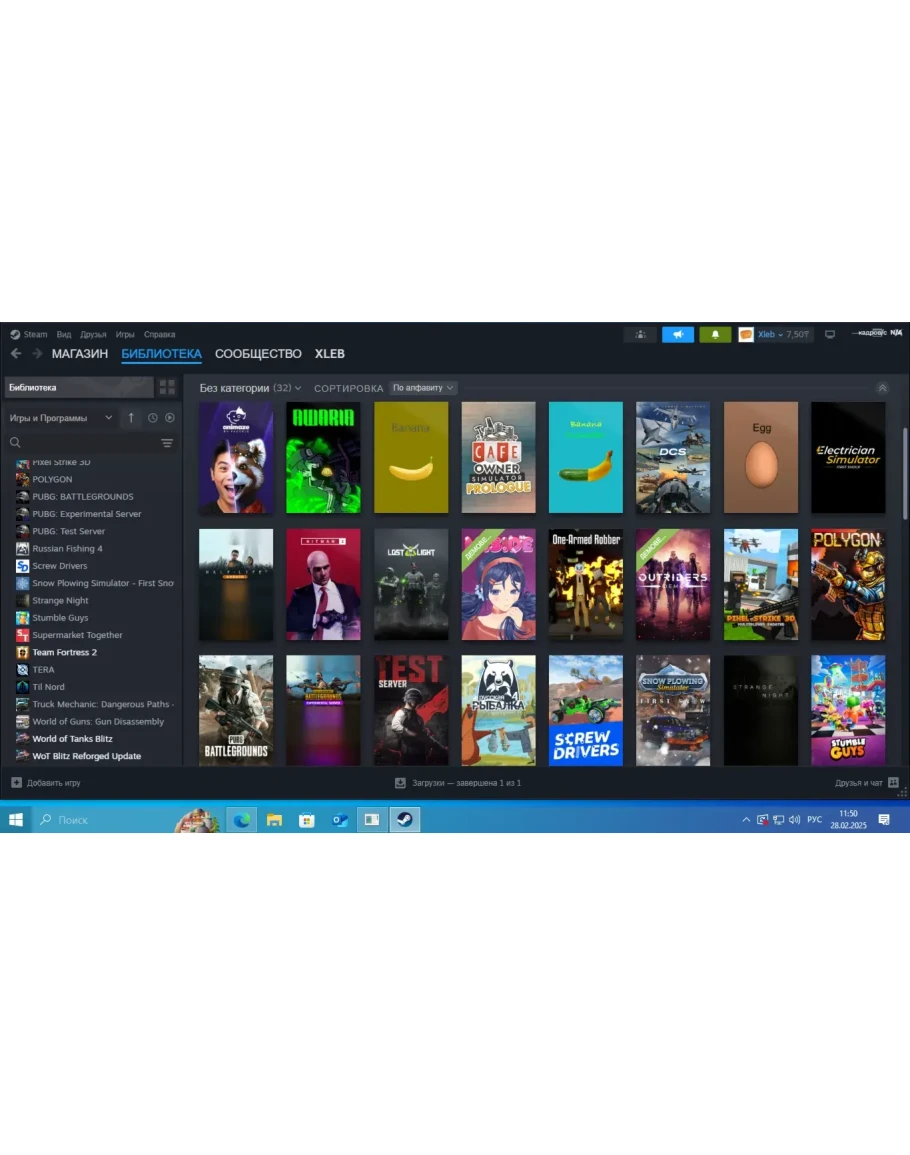Viewport: 910px width, 1155px height.
Task: Open the Egg game cover
Action: point(760,457)
